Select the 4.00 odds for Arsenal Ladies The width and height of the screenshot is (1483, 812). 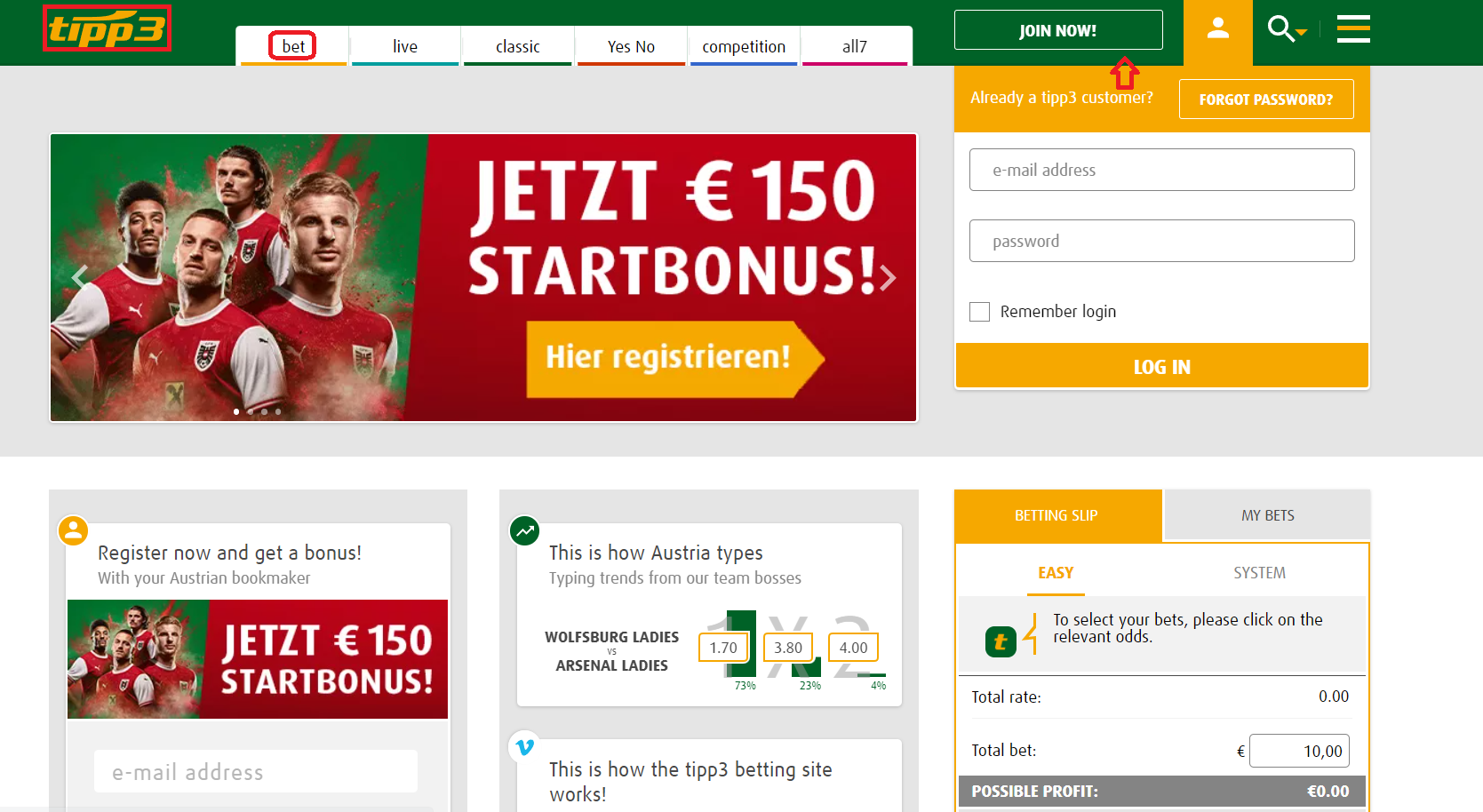coord(853,648)
